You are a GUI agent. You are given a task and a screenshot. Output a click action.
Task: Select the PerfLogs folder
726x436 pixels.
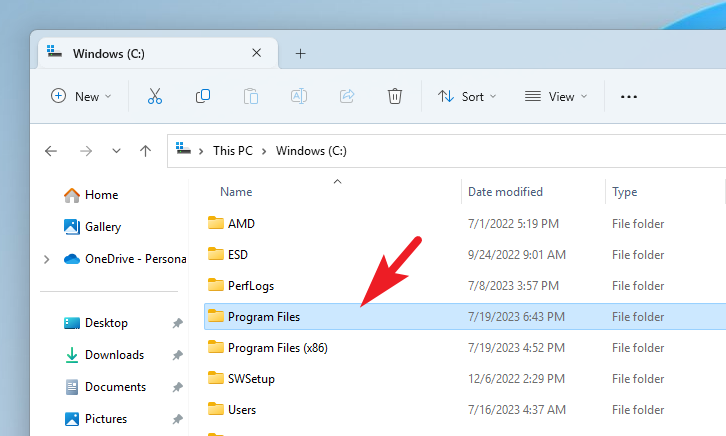(251, 286)
